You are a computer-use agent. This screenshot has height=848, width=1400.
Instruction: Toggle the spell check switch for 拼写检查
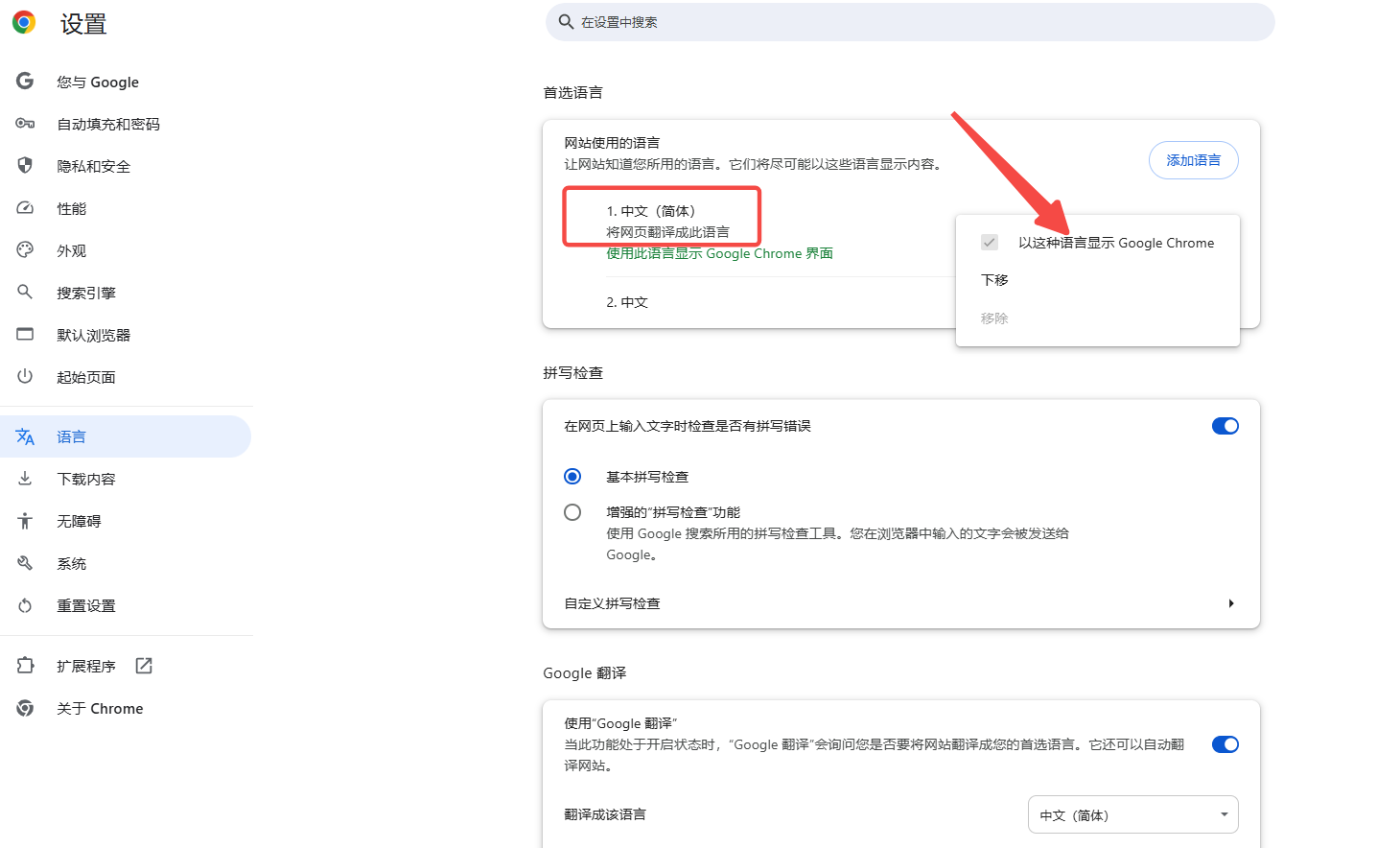point(1225,426)
